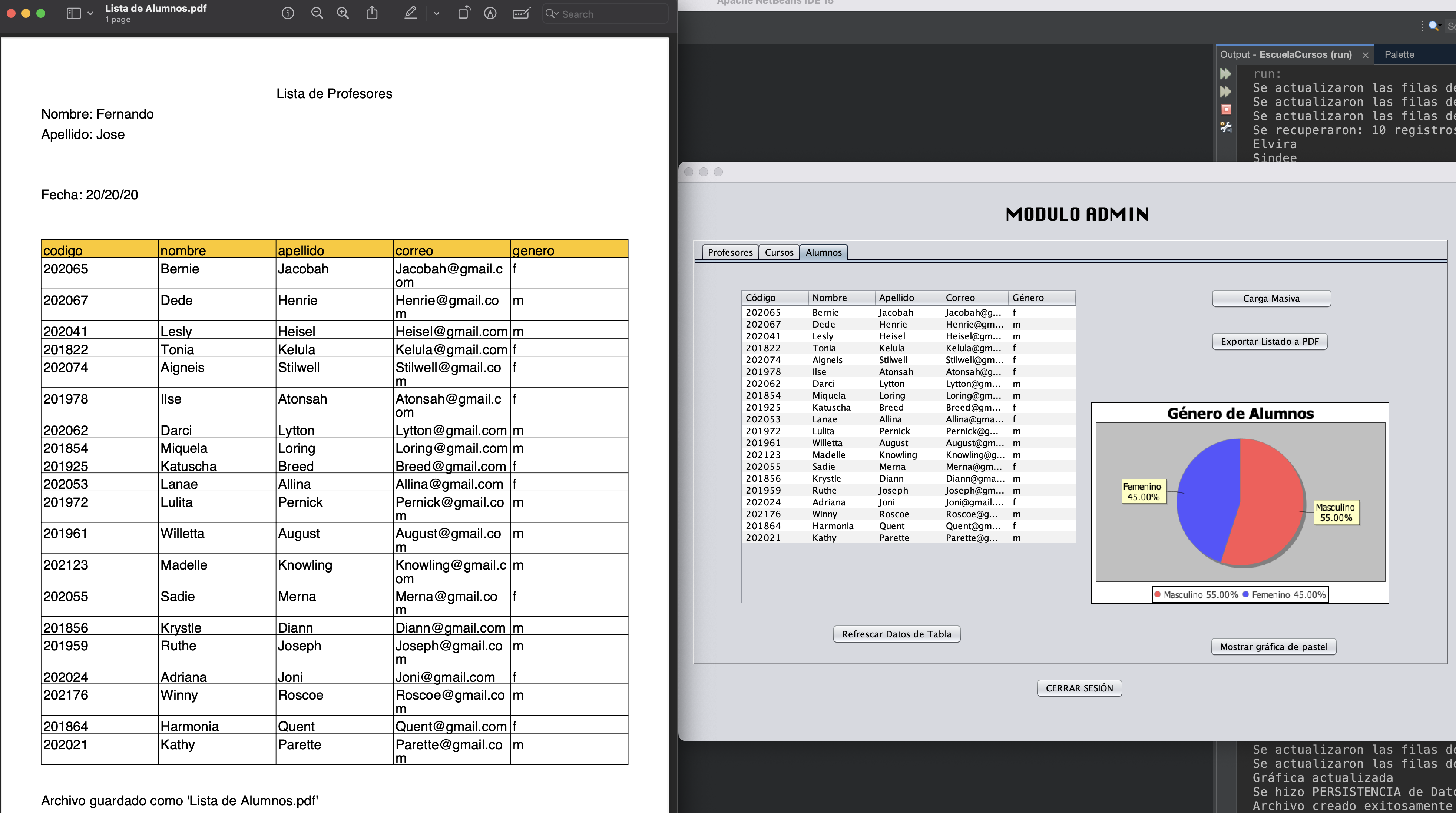1456x813 pixels.
Task: Click Refrescar Datos de Tabla
Action: 896,634
